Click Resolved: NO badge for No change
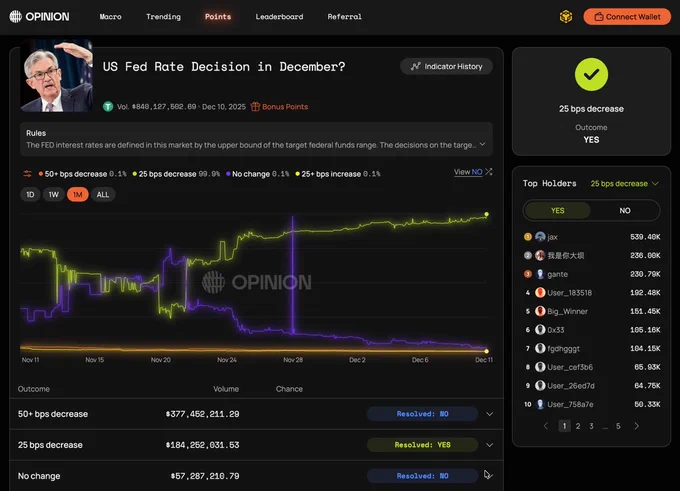Screen dimensions: 680x491 422,476
